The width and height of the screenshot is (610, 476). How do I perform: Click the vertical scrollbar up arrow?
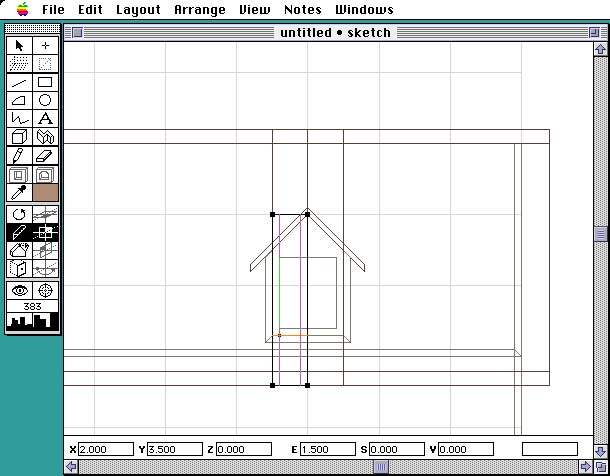pyautogui.click(x=601, y=50)
